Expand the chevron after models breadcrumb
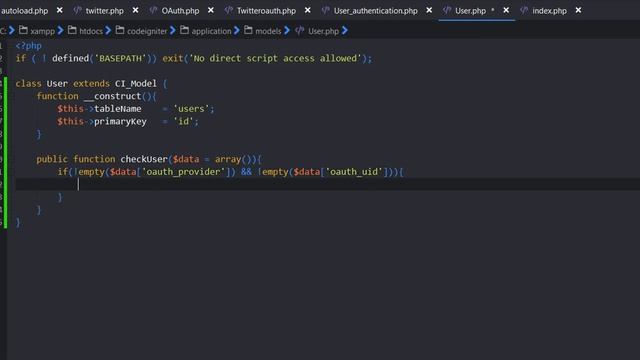Image resolution: width=640 pixels, height=360 pixels. 287,30
